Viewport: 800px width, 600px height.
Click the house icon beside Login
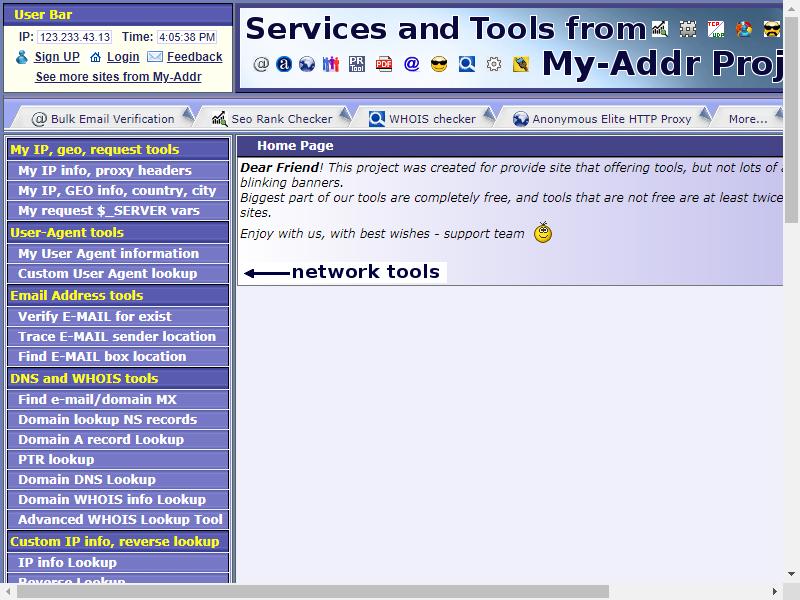pos(95,57)
